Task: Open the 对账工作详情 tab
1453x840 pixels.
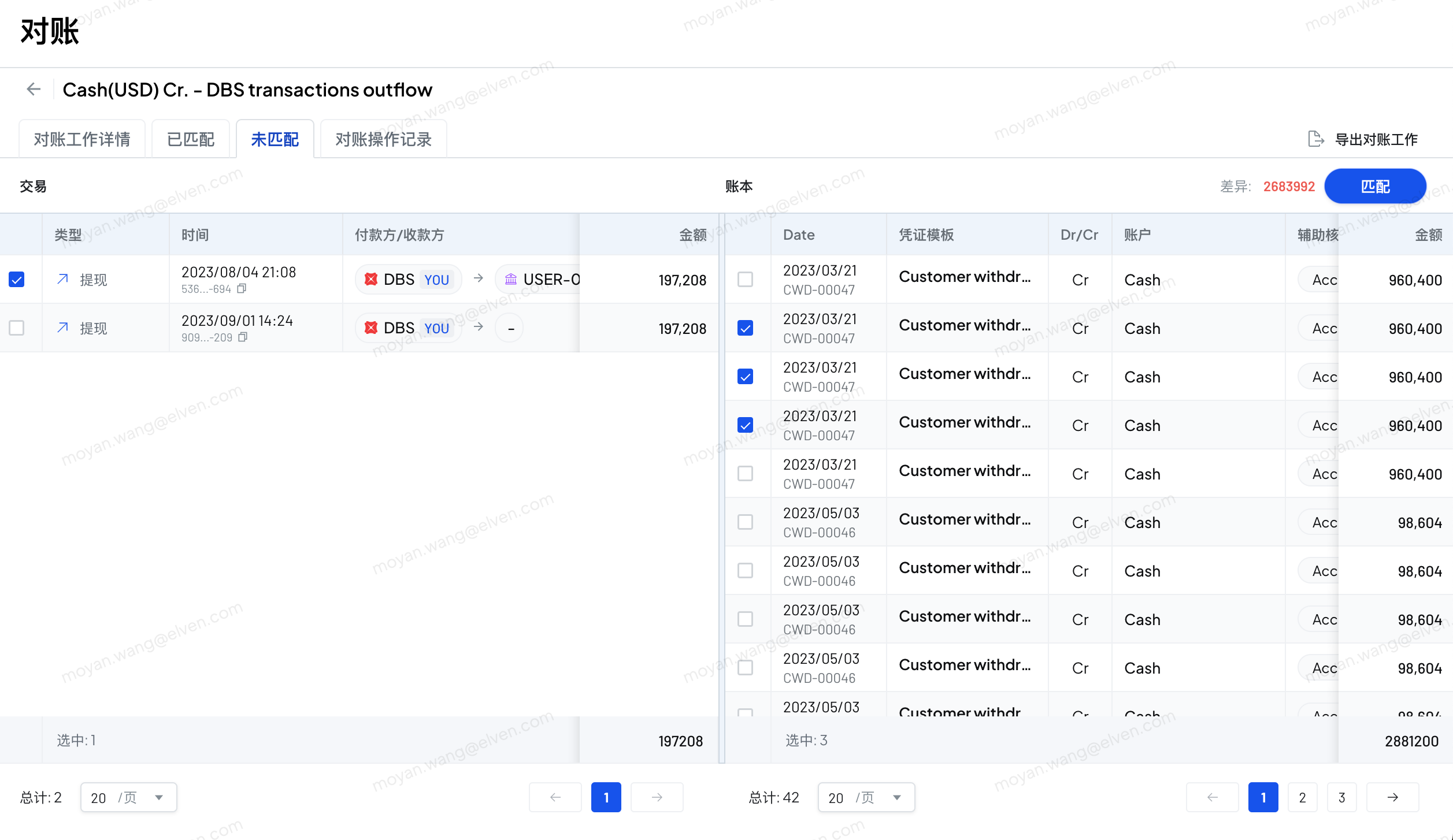Action: 81,139
